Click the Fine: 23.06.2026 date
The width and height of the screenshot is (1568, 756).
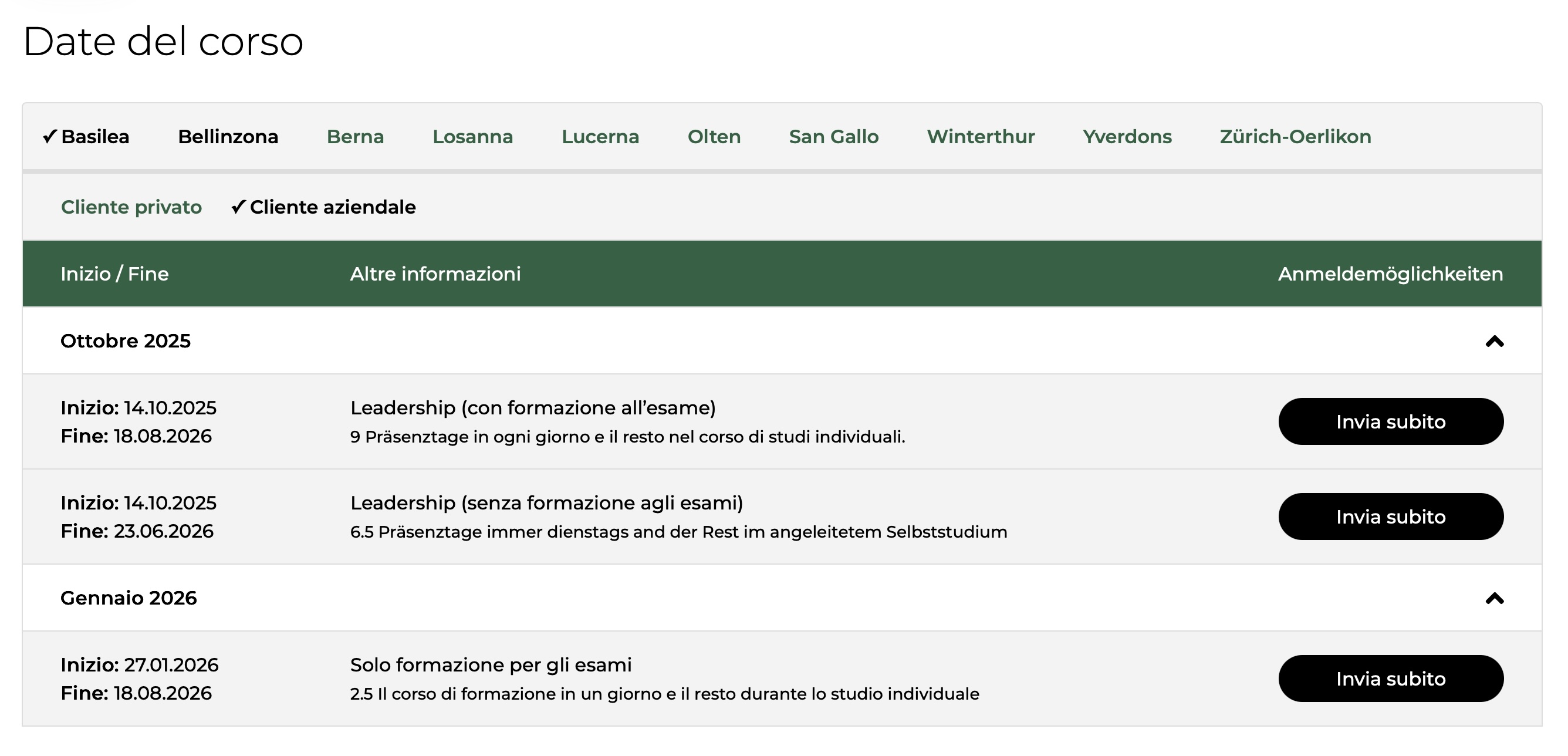(x=137, y=531)
